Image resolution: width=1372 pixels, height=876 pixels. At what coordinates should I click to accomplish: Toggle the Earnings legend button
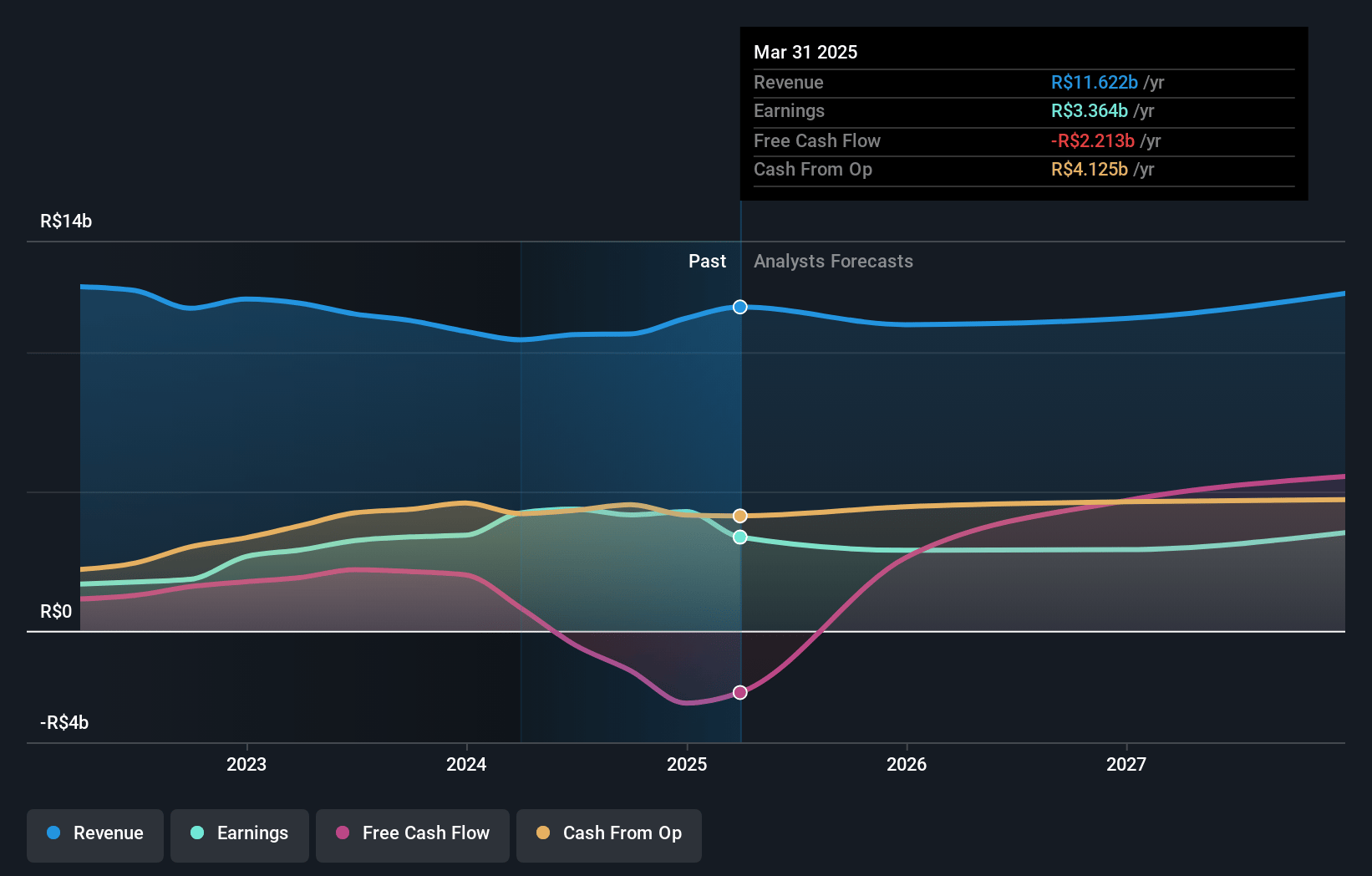tap(240, 835)
